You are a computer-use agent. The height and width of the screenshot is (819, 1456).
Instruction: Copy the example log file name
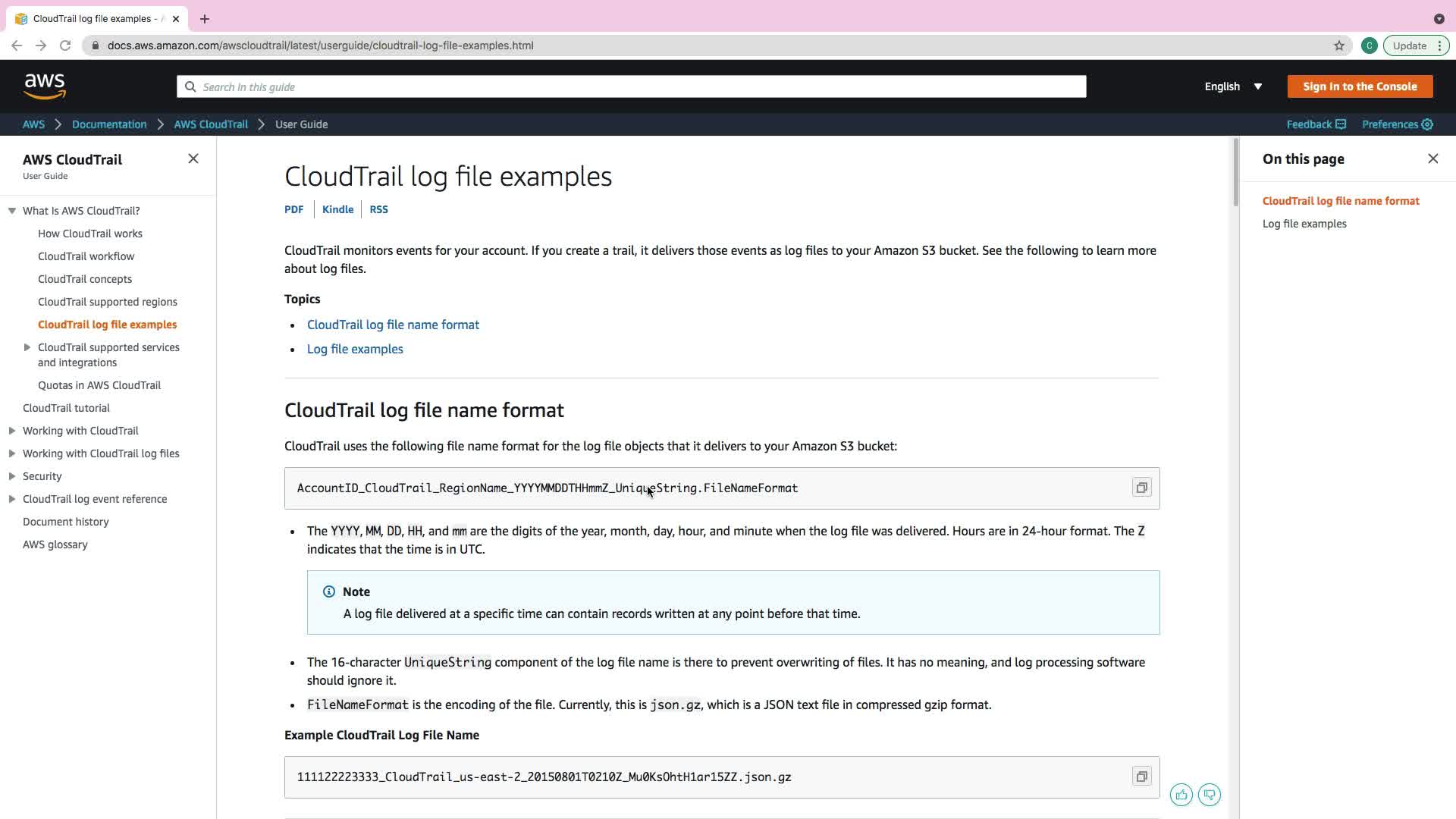1141,777
